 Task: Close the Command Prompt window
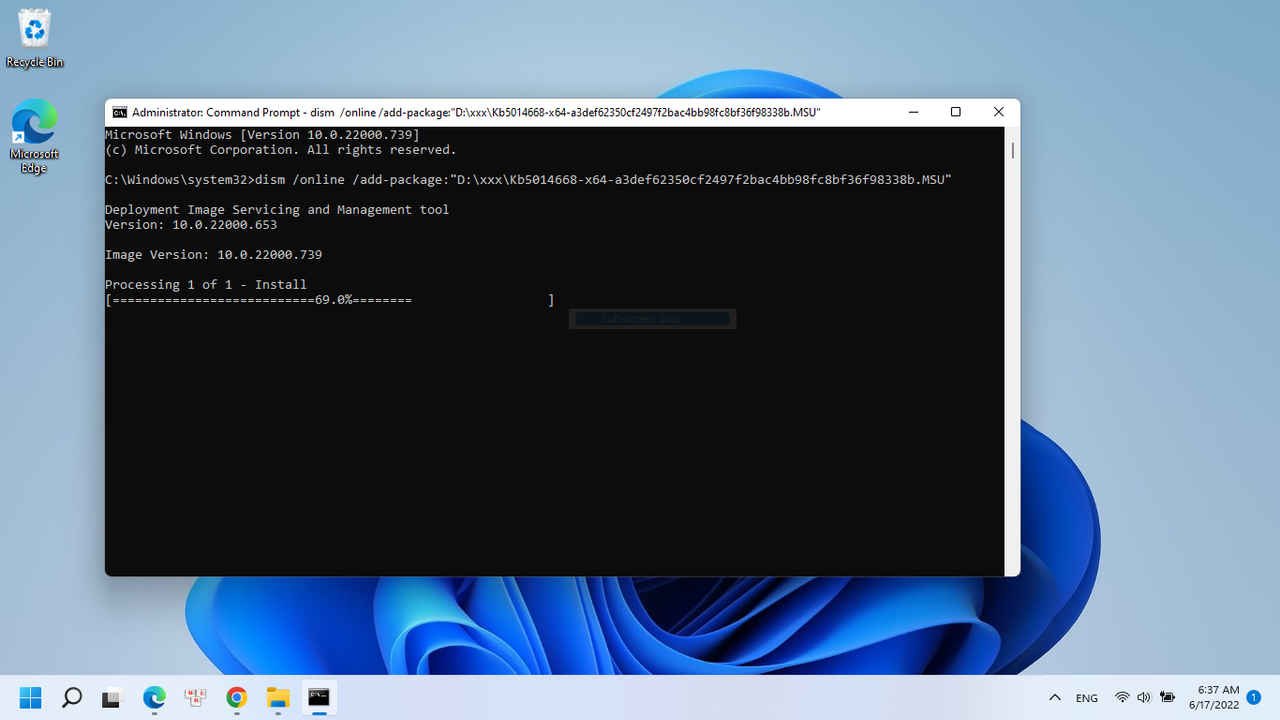pyautogui.click(x=998, y=113)
